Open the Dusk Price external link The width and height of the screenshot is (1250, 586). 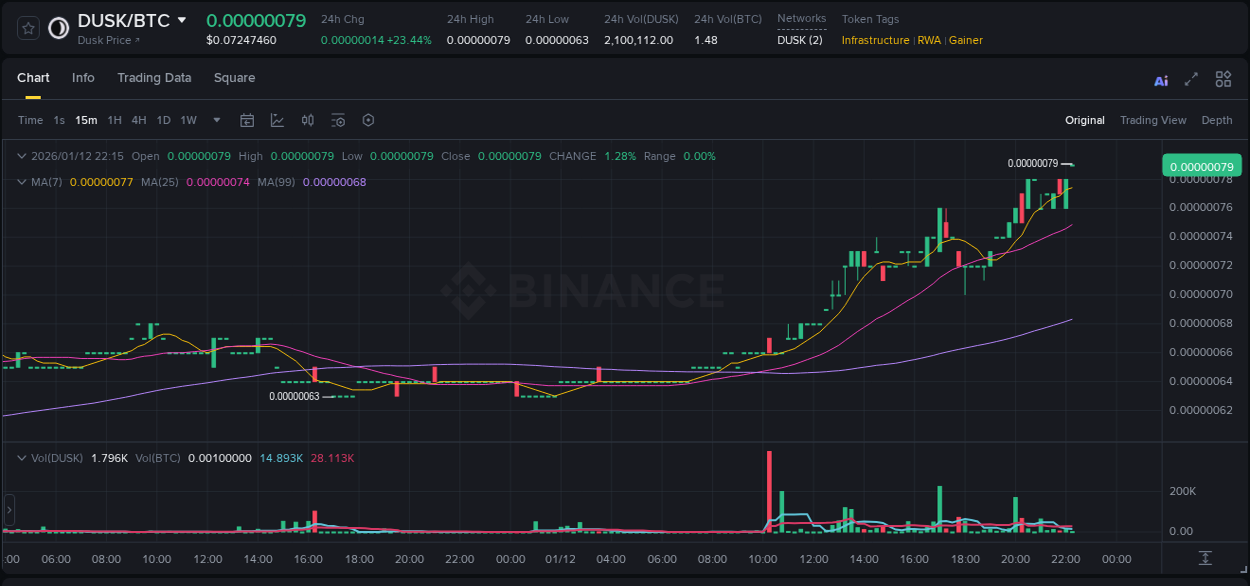click(x=108, y=40)
